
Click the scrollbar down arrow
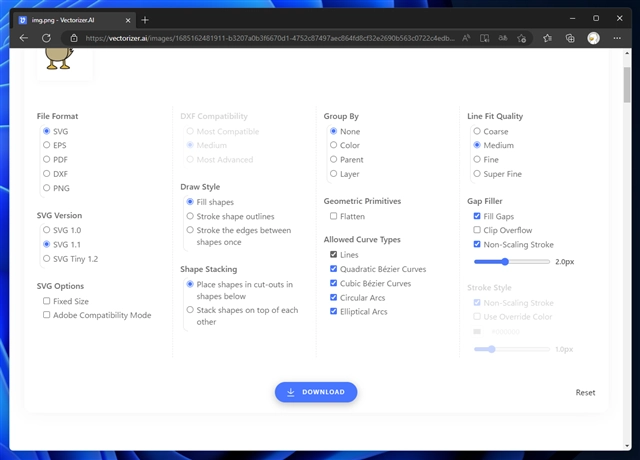tap(627, 446)
